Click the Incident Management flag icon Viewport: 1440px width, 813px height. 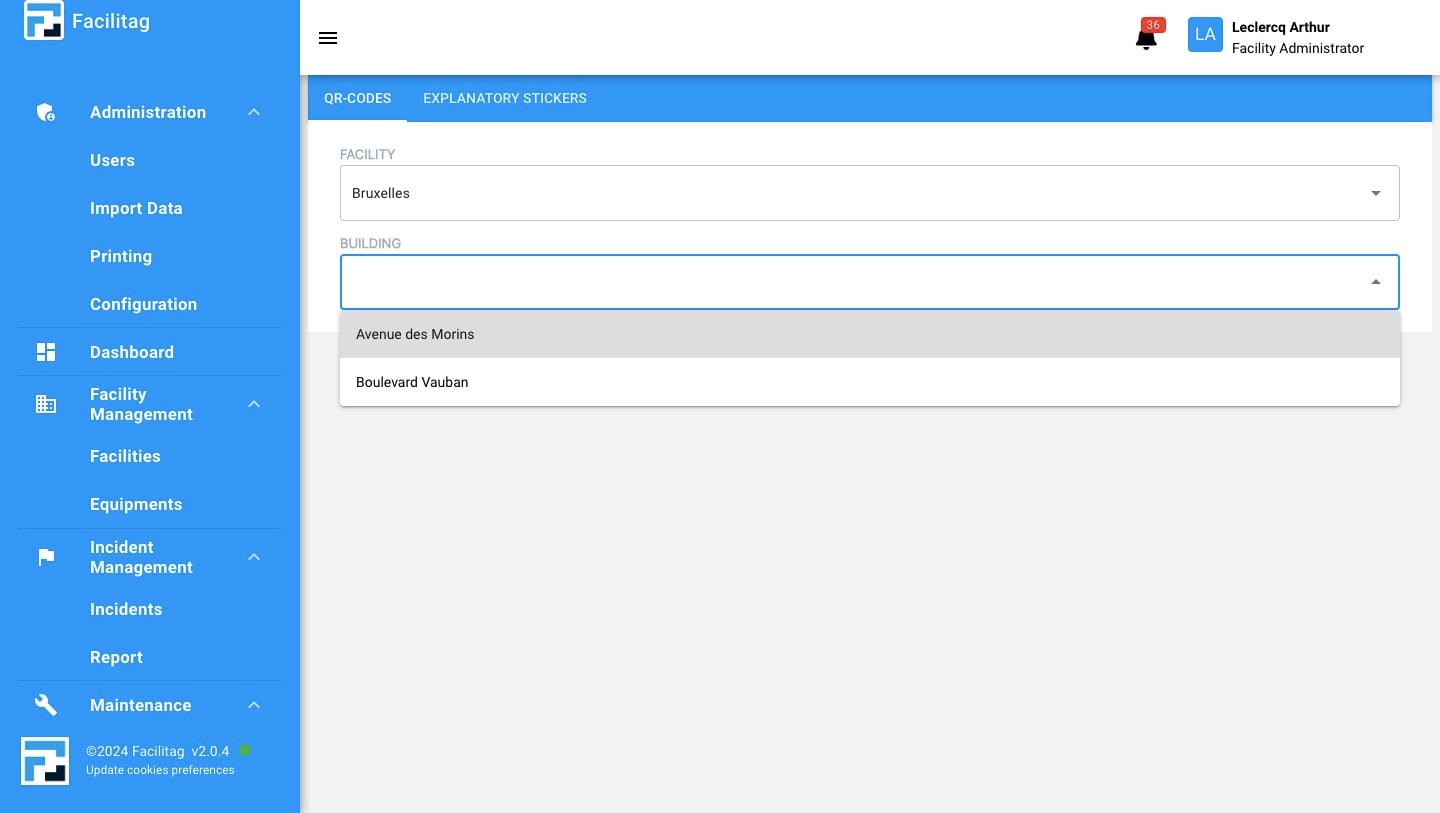pos(46,557)
